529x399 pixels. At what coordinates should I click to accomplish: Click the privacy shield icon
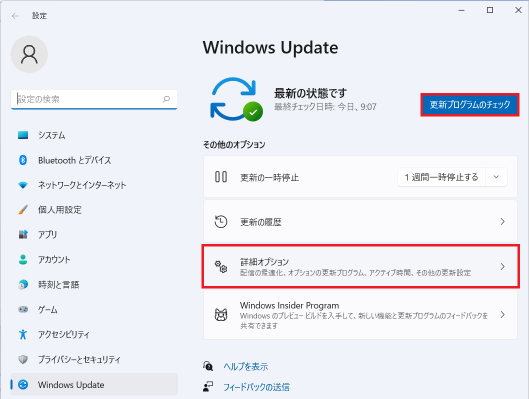point(23,359)
